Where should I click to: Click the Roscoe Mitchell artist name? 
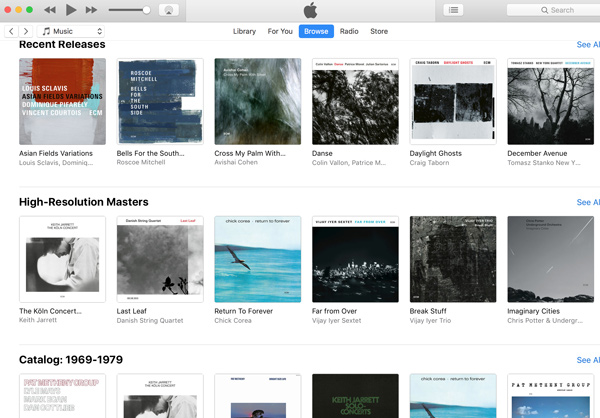click(x=141, y=162)
